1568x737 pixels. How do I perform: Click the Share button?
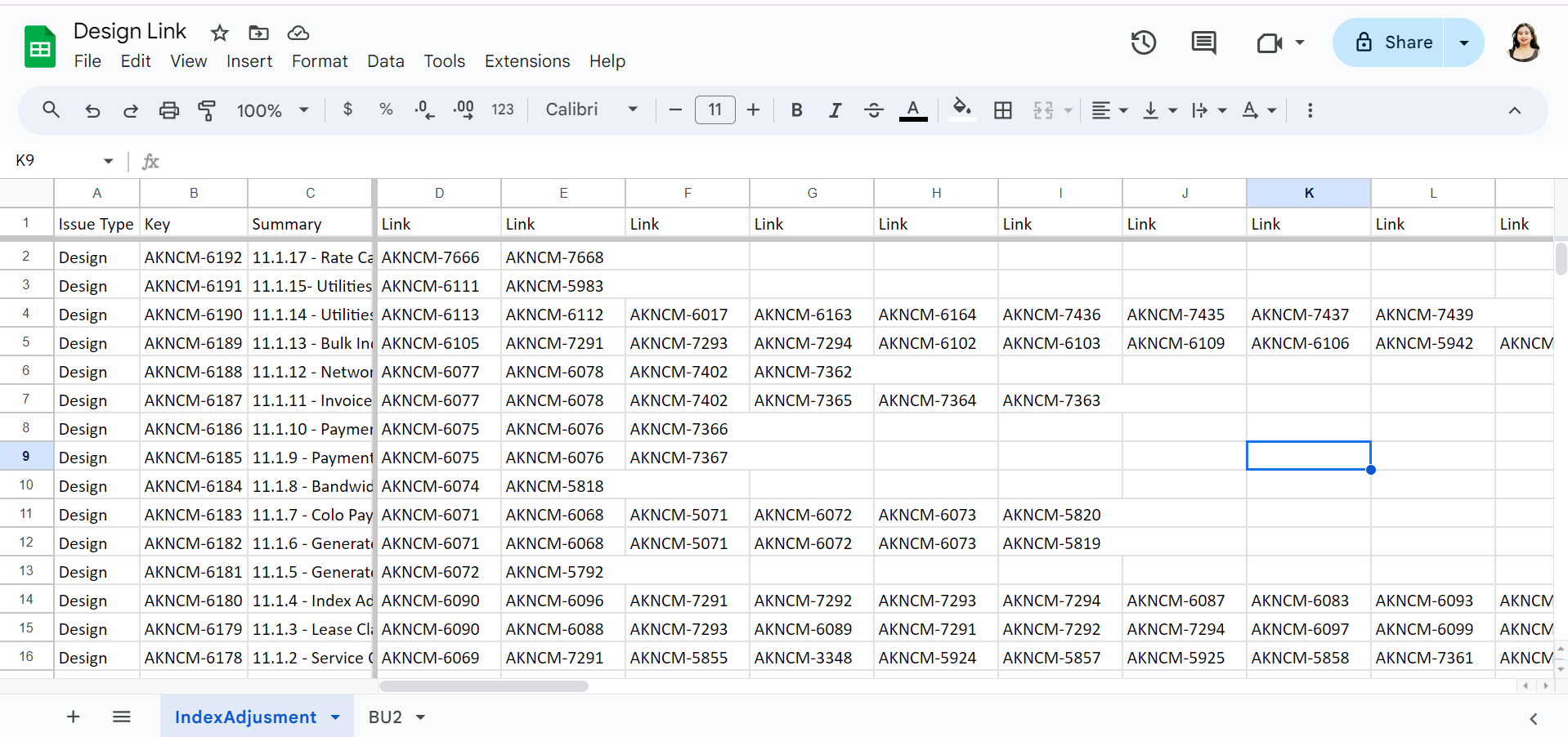1394,42
